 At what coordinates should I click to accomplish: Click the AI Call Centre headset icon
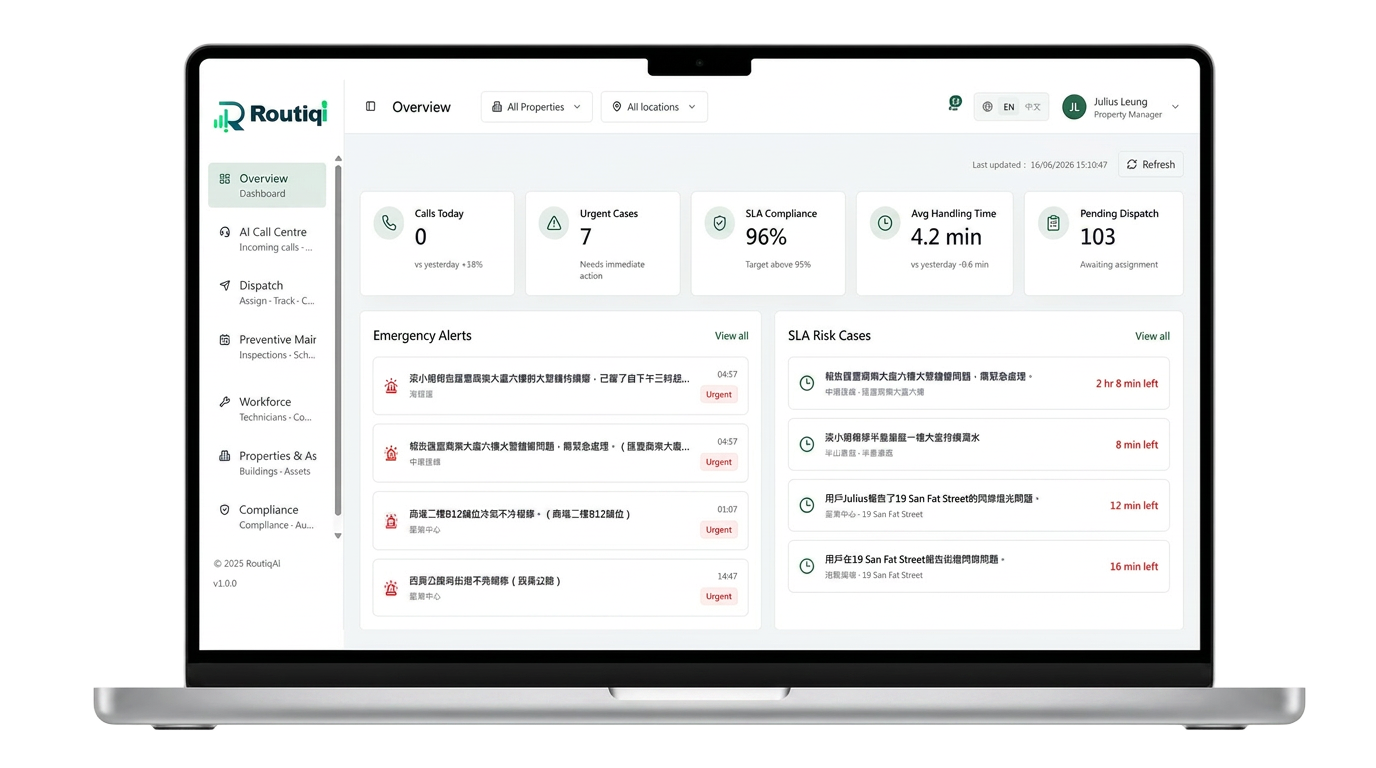tap(225, 232)
